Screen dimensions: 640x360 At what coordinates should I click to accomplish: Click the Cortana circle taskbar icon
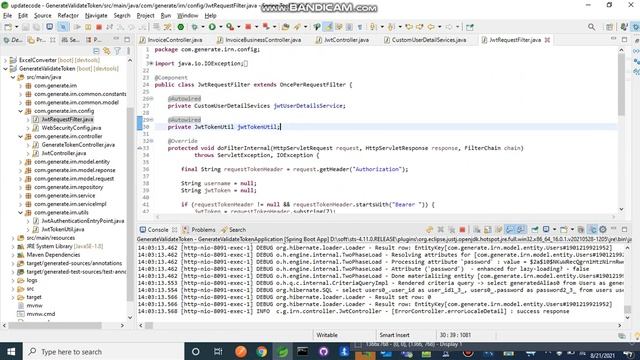coord(196,351)
